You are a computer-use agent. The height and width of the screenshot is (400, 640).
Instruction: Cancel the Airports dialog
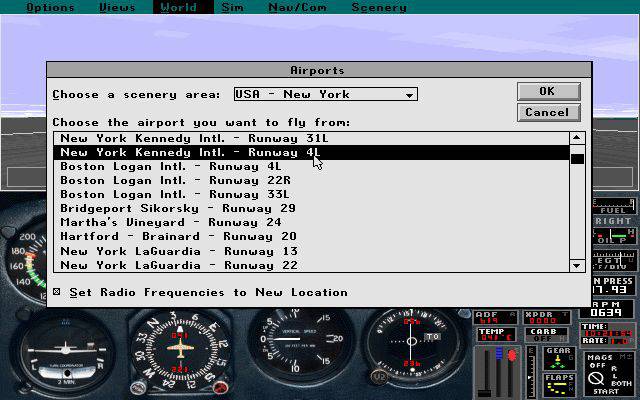coord(548,112)
